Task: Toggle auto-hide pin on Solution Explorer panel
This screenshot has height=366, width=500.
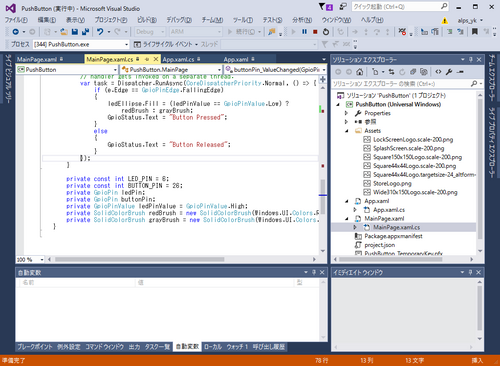Action: tap(471, 59)
